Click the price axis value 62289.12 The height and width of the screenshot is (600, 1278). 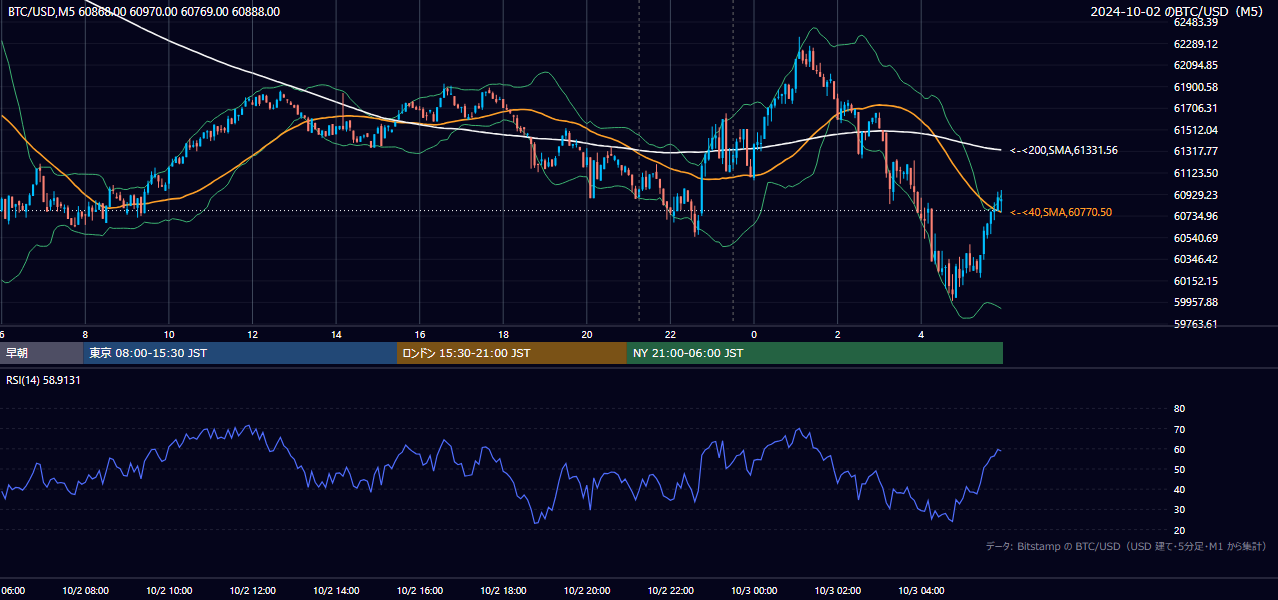coord(1195,44)
